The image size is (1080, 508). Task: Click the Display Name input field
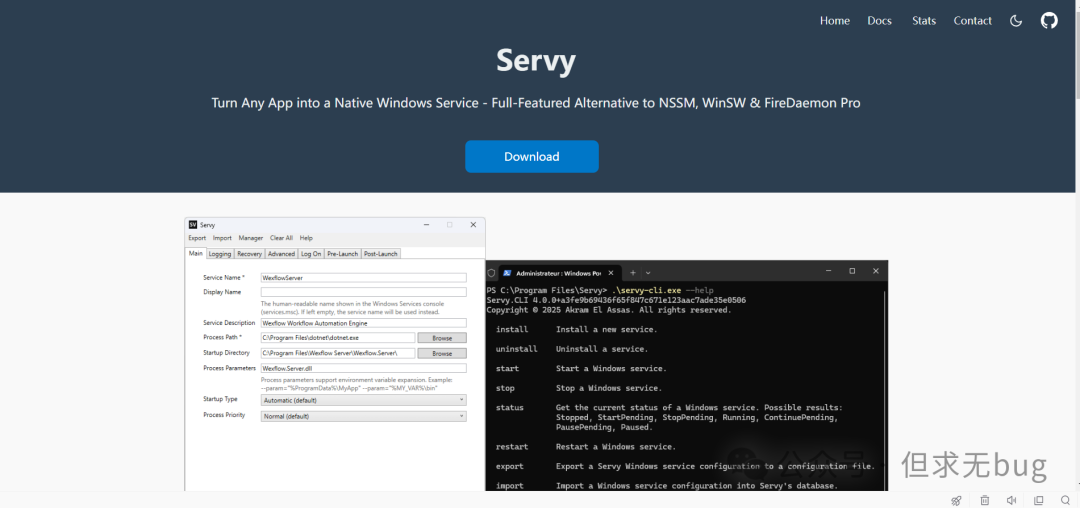pos(363,292)
